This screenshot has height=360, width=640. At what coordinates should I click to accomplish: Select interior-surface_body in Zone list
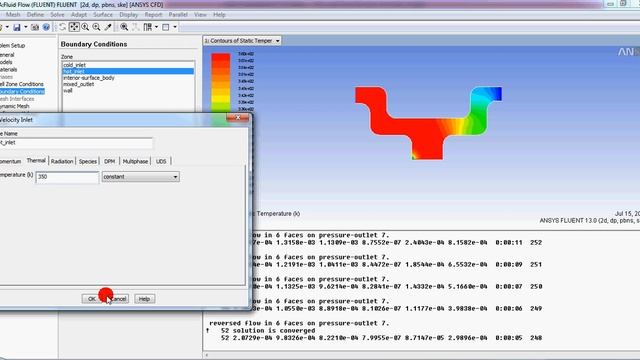point(128,78)
